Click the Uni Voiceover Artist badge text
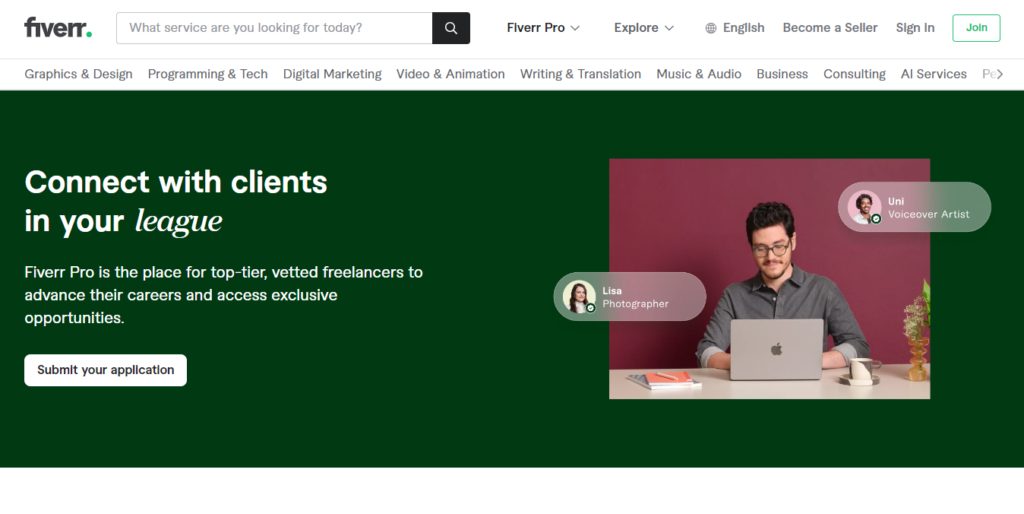The image size is (1024, 514). (928, 208)
